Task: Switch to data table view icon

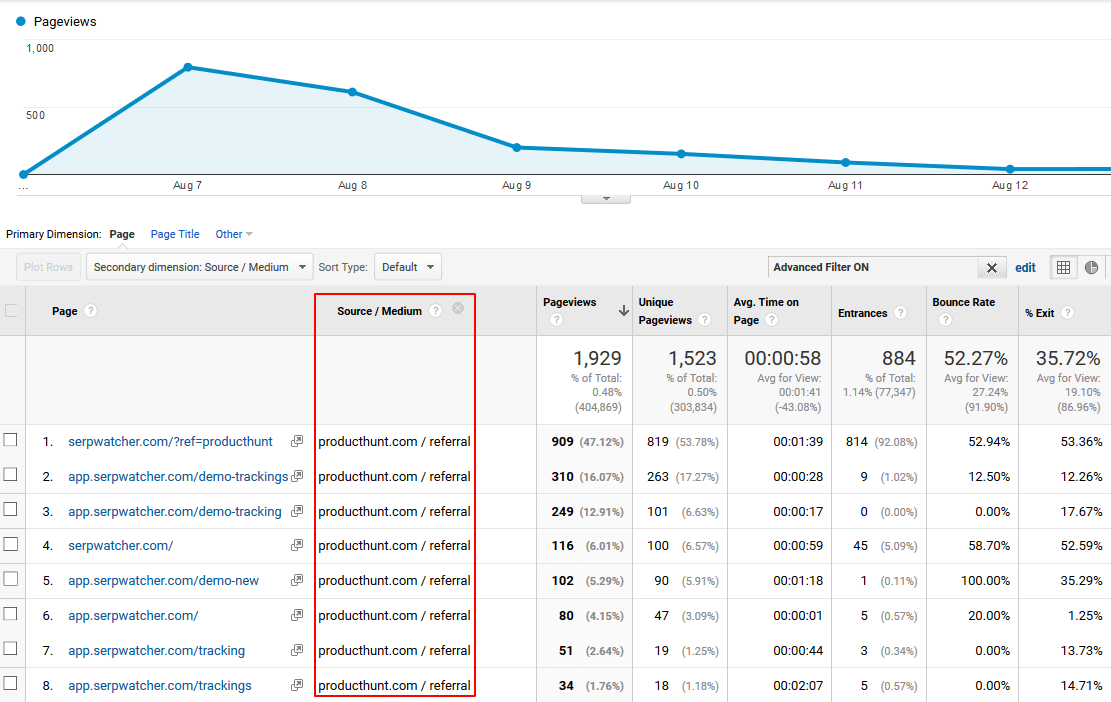Action: coord(1063,267)
